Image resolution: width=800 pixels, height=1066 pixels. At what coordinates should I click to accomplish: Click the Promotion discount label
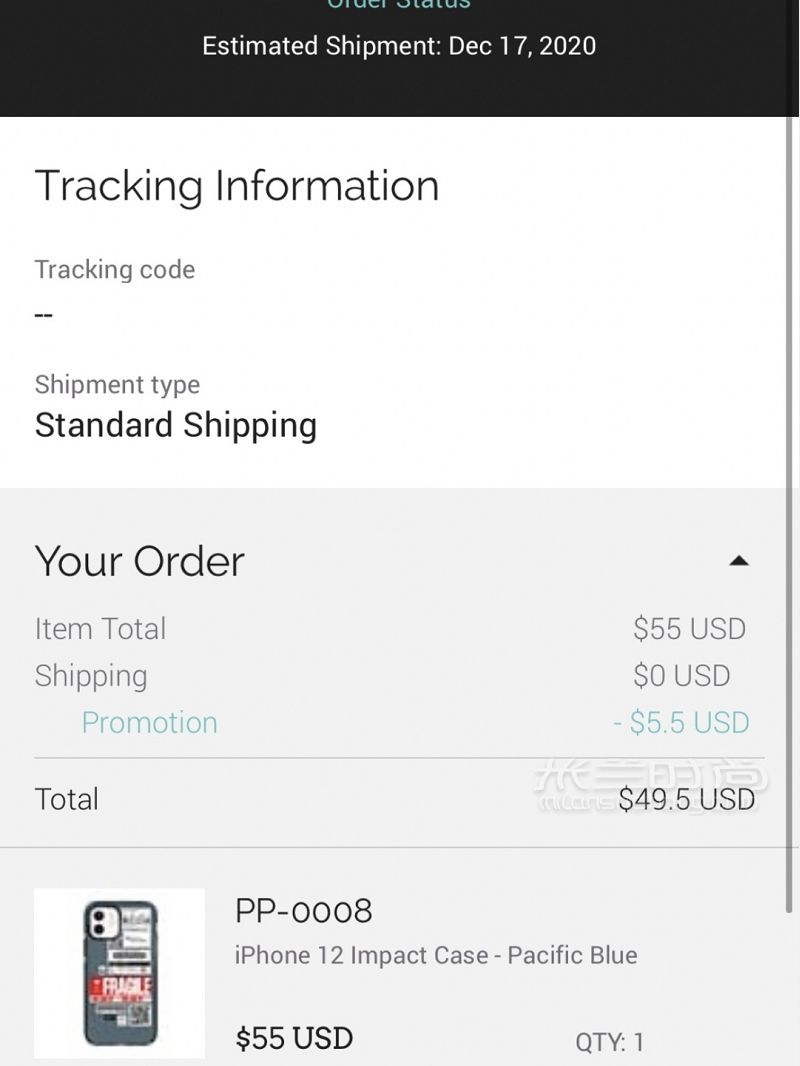[x=150, y=723]
